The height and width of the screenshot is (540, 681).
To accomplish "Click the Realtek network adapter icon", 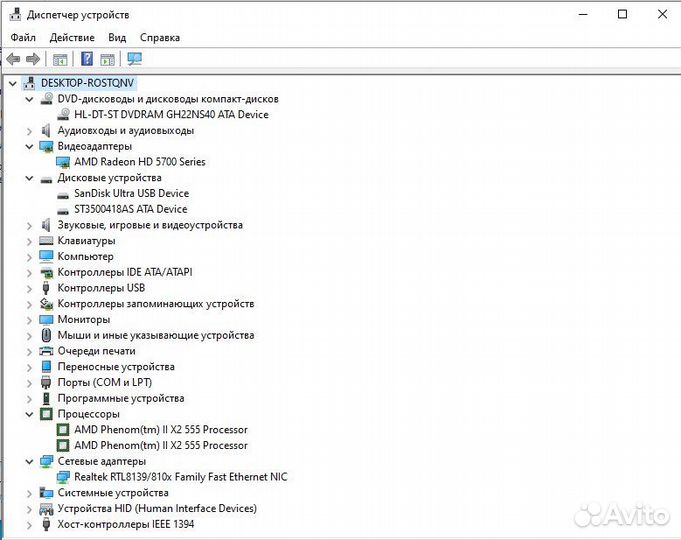I will 63,477.
